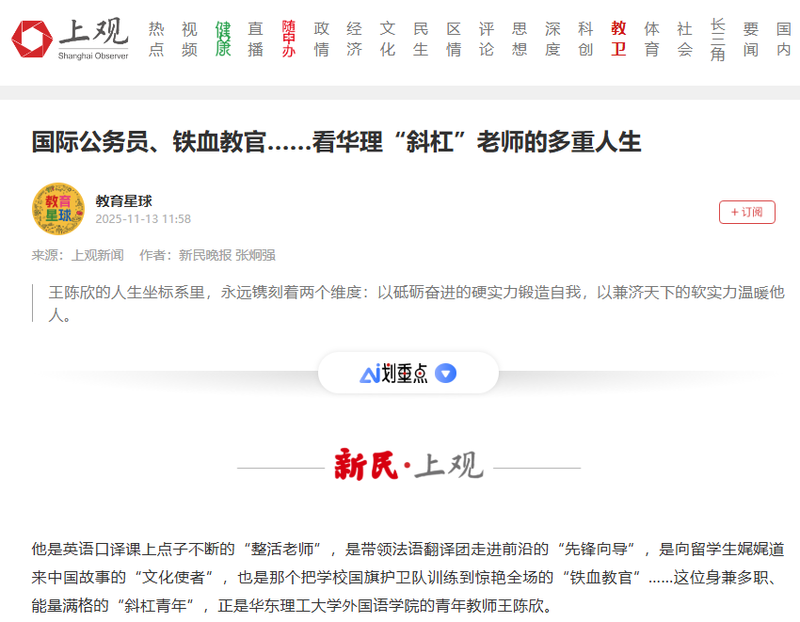The image size is (800, 622).
Task: Open the green 健康 channel icon
Action: pyautogui.click(x=222, y=39)
